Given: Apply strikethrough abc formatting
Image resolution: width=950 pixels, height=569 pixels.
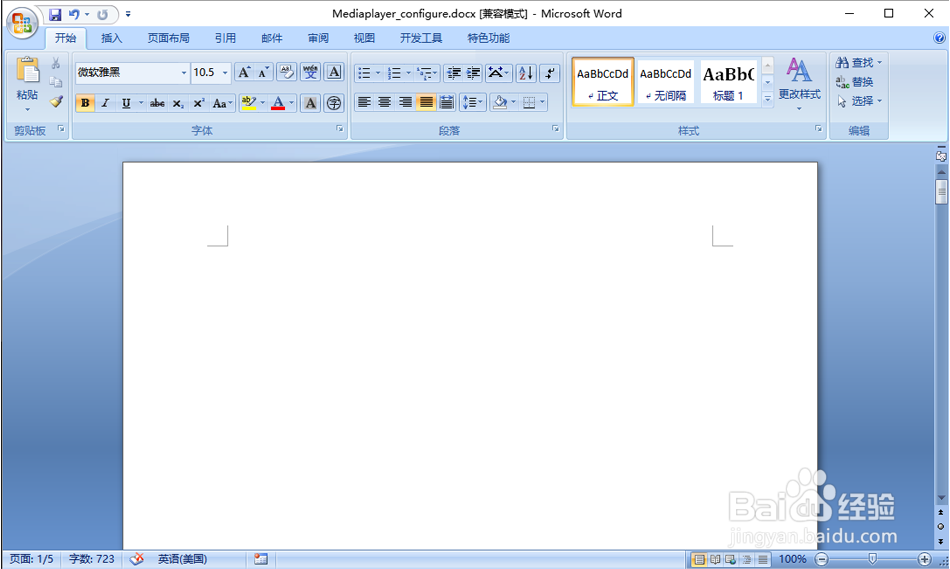Looking at the screenshot, I should (x=157, y=103).
